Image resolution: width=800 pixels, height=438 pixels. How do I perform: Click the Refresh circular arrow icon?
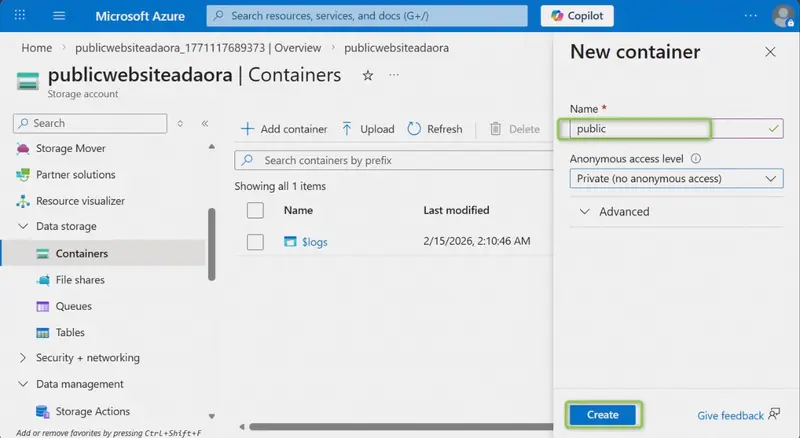(414, 129)
